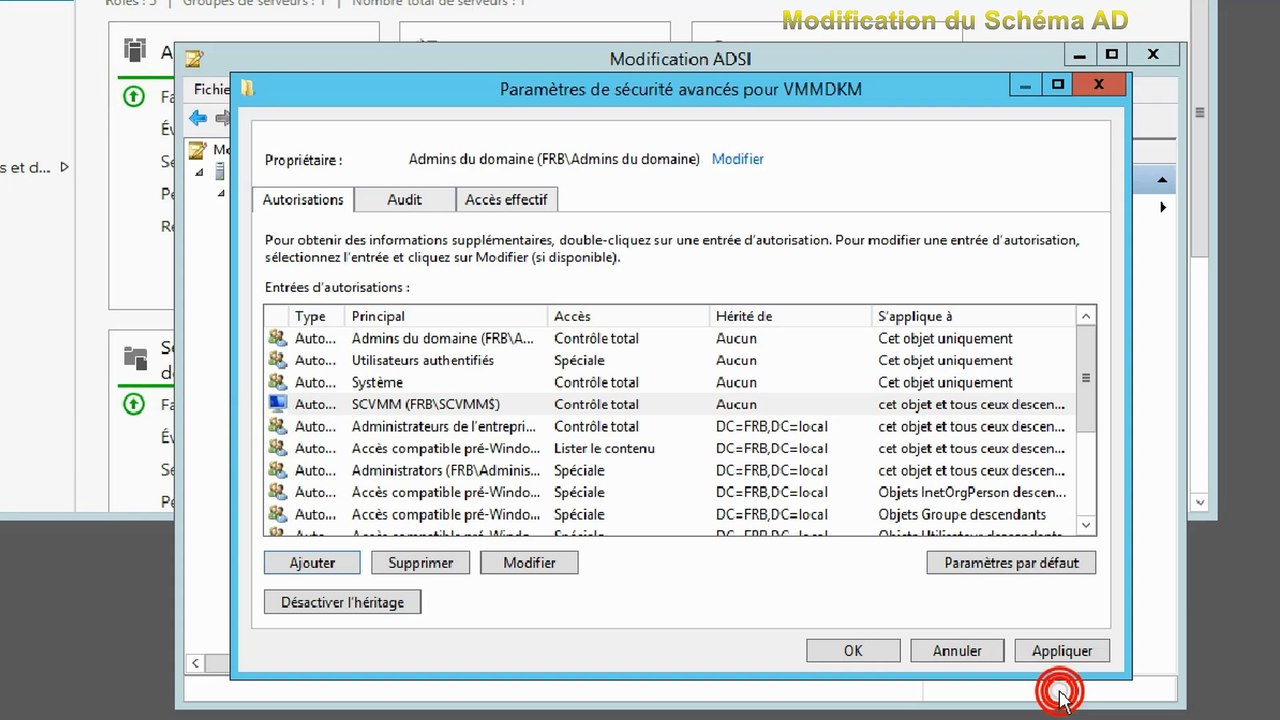Image resolution: width=1280 pixels, height=720 pixels.
Task: Click group icon of Administrateurs de l'entrepri... entry
Action: [x=277, y=426]
